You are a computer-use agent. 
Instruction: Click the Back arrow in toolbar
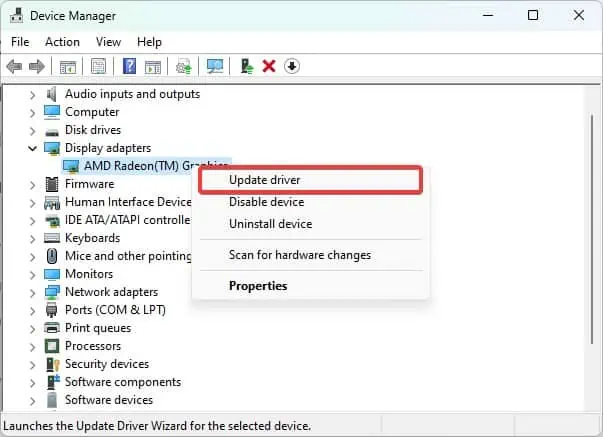(14, 67)
